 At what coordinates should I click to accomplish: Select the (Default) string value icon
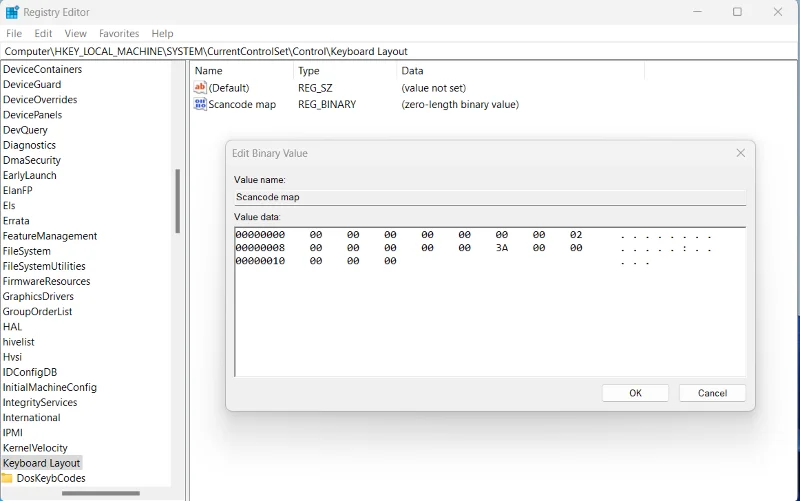click(200, 88)
